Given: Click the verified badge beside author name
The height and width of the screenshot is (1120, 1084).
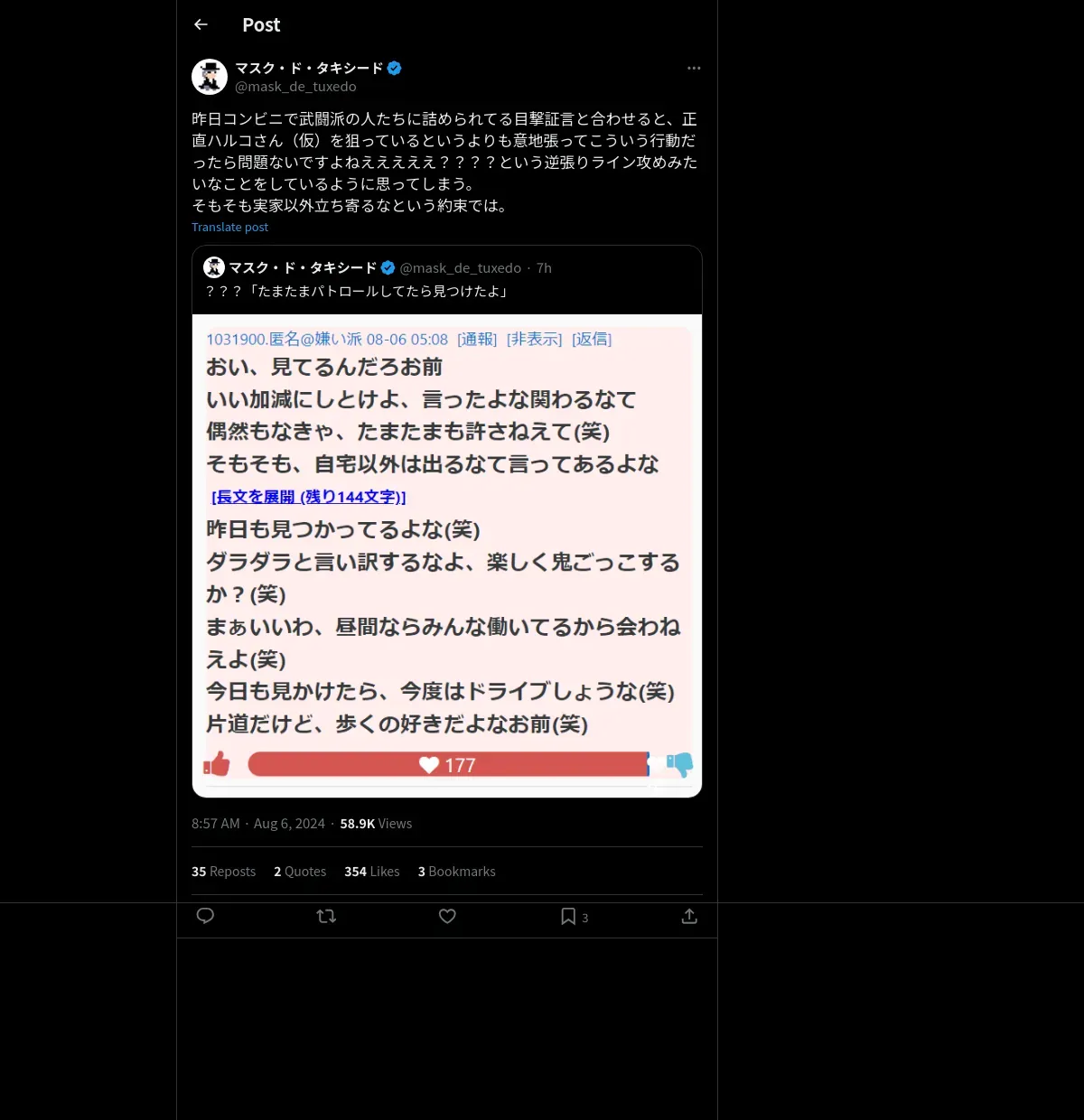Looking at the screenshot, I should click(395, 68).
